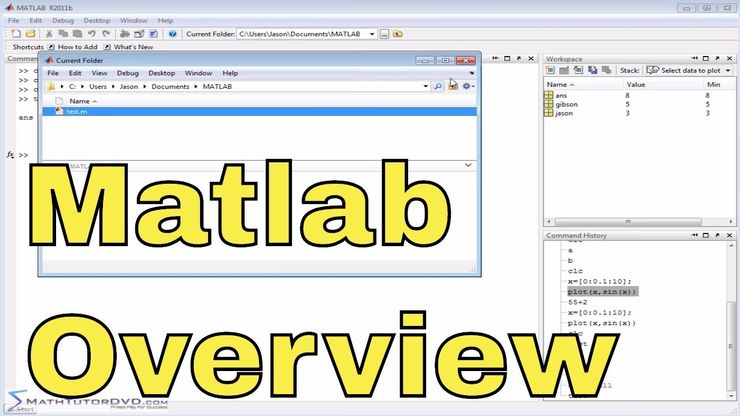Image resolution: width=740 pixels, height=416 pixels.
Task: Expand the Current Folder path dropdown in the toolbar
Action: tap(372, 33)
